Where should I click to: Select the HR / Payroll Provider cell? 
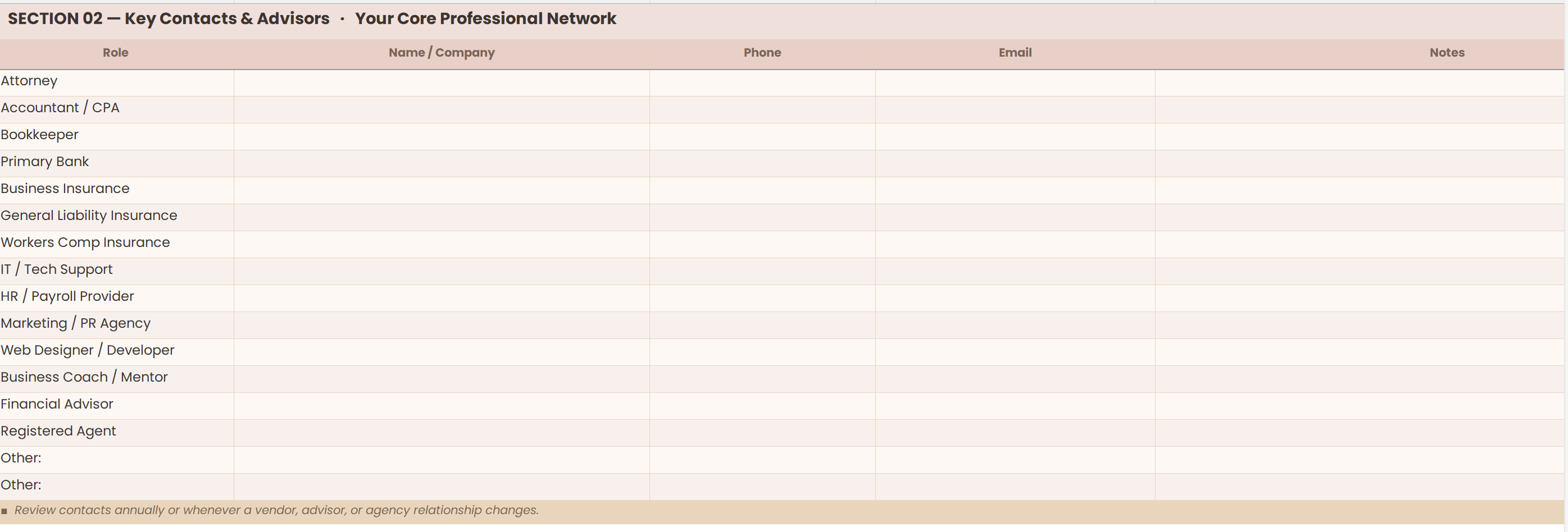pos(117,298)
